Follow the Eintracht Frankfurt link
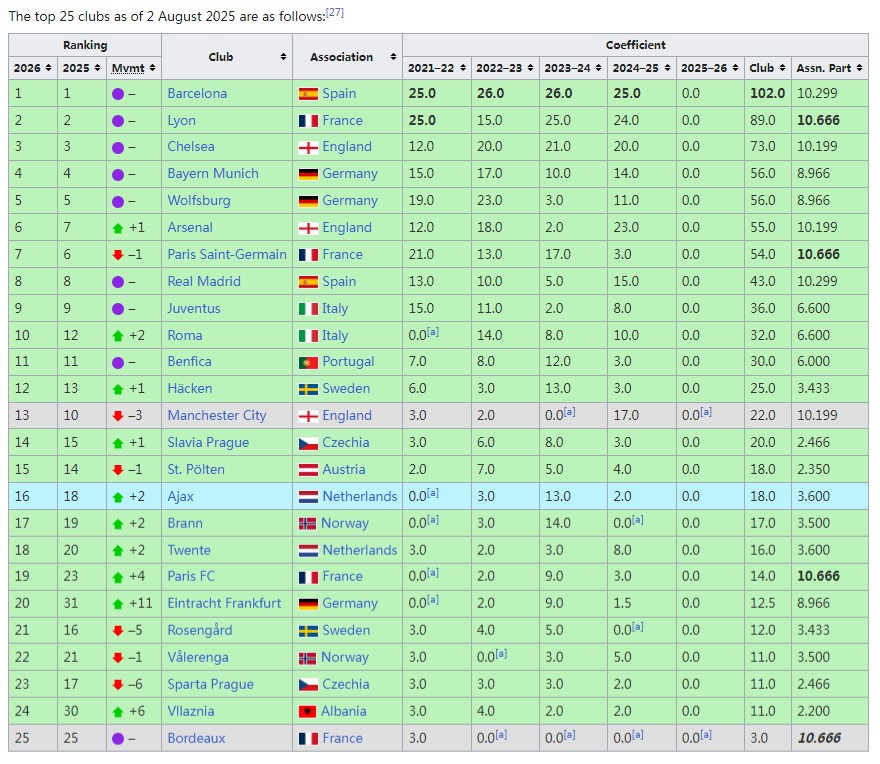 pyautogui.click(x=224, y=603)
